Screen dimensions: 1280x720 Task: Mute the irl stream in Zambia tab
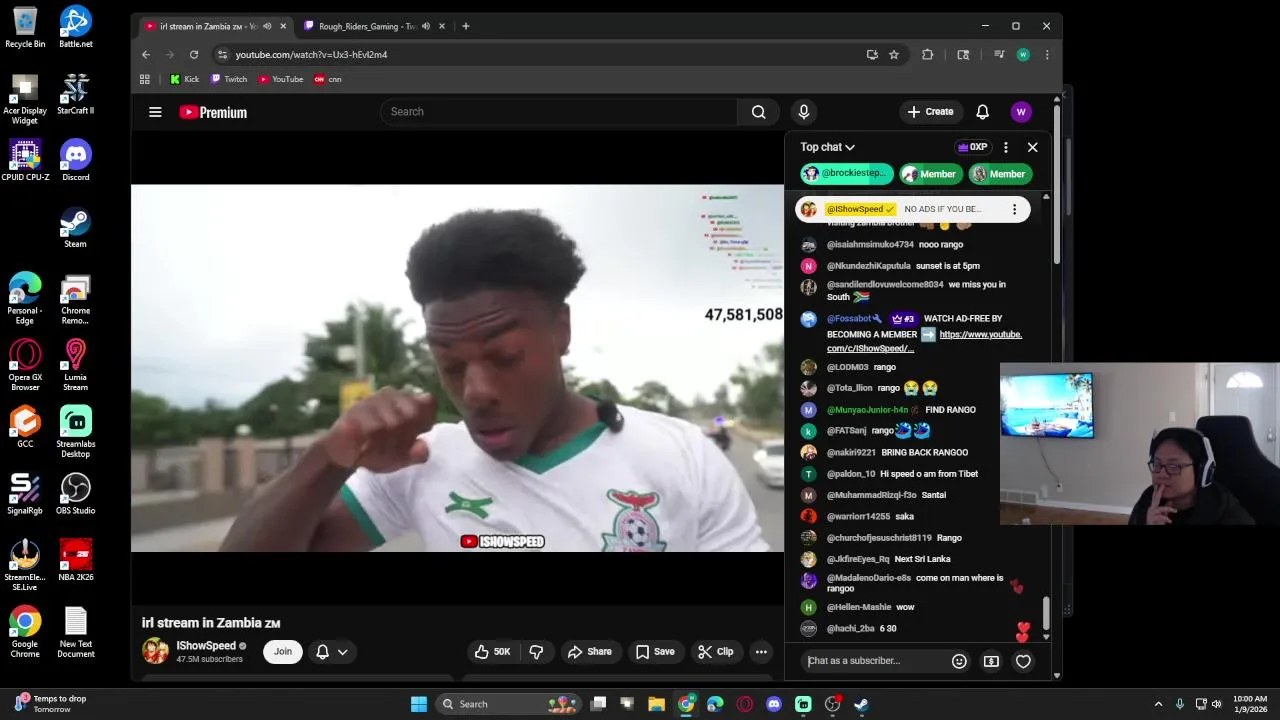pos(267,26)
